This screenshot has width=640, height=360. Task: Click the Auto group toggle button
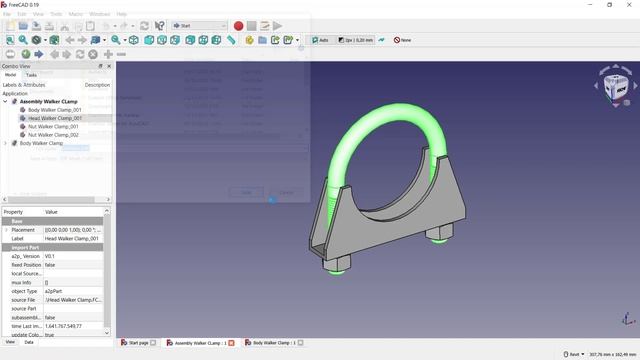coord(320,40)
